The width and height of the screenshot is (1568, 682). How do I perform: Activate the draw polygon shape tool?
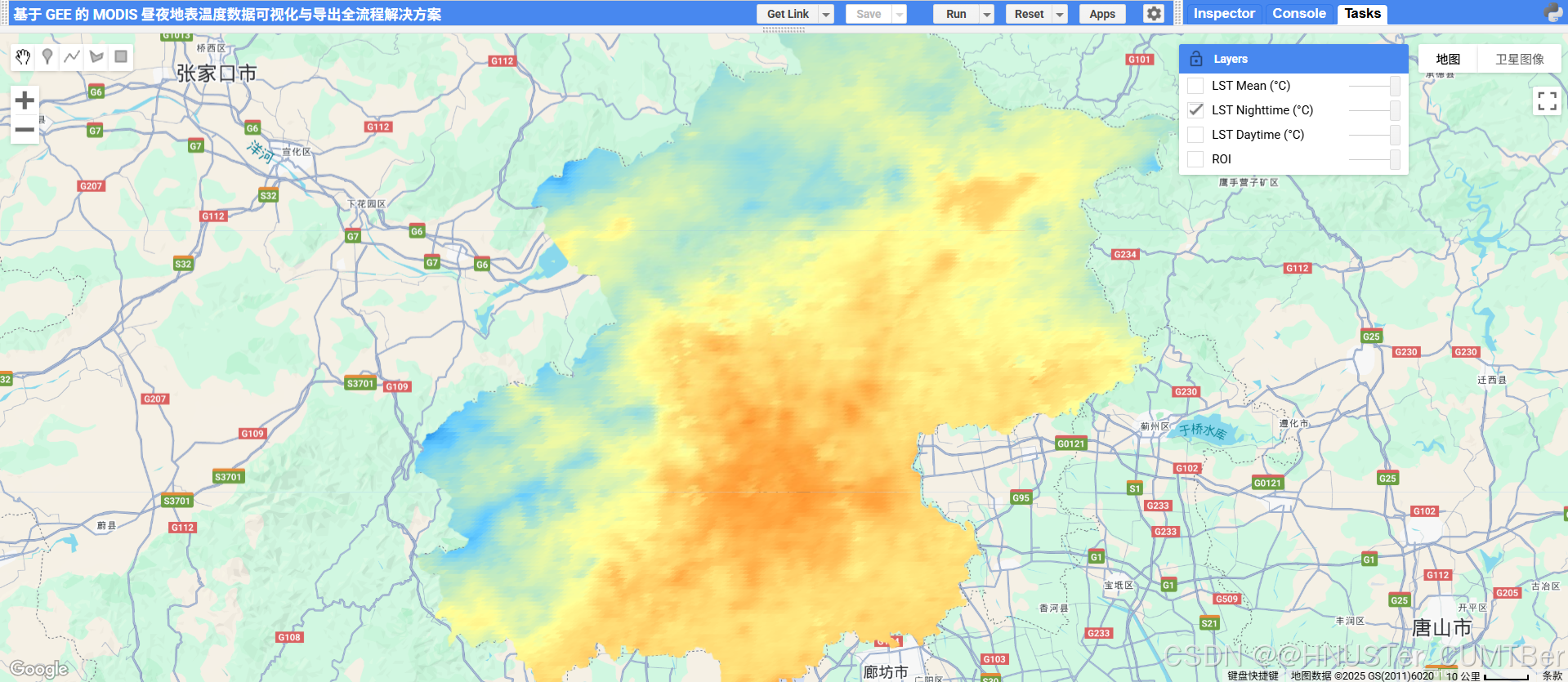(96, 56)
